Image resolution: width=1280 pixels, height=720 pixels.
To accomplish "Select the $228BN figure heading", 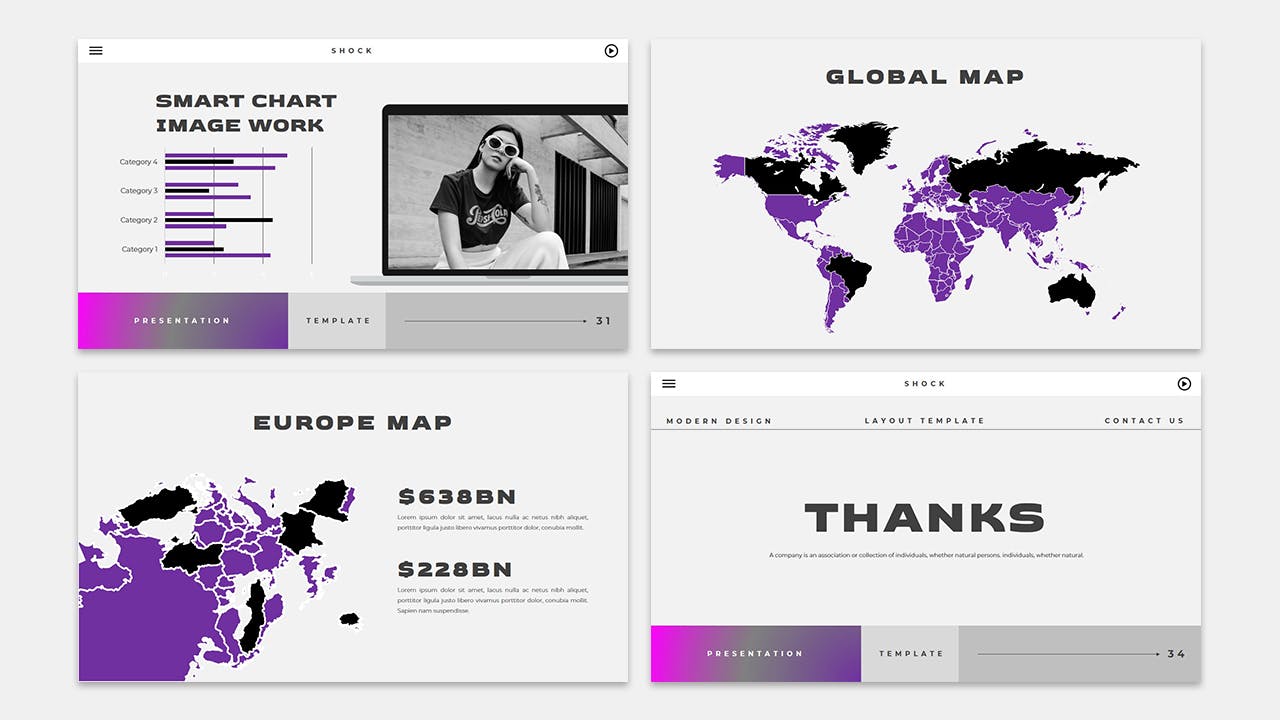I will click(x=455, y=570).
